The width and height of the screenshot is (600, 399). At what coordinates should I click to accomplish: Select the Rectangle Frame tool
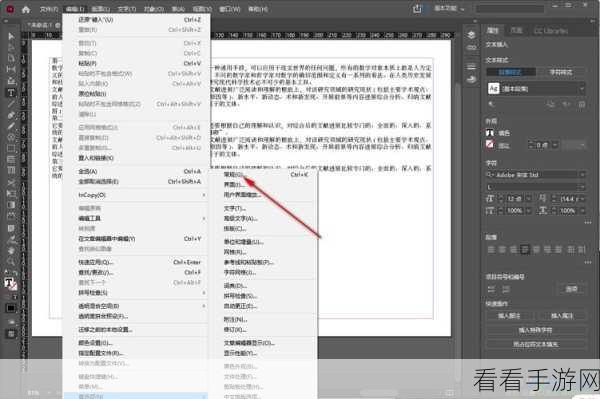pyautogui.click(x=11, y=137)
